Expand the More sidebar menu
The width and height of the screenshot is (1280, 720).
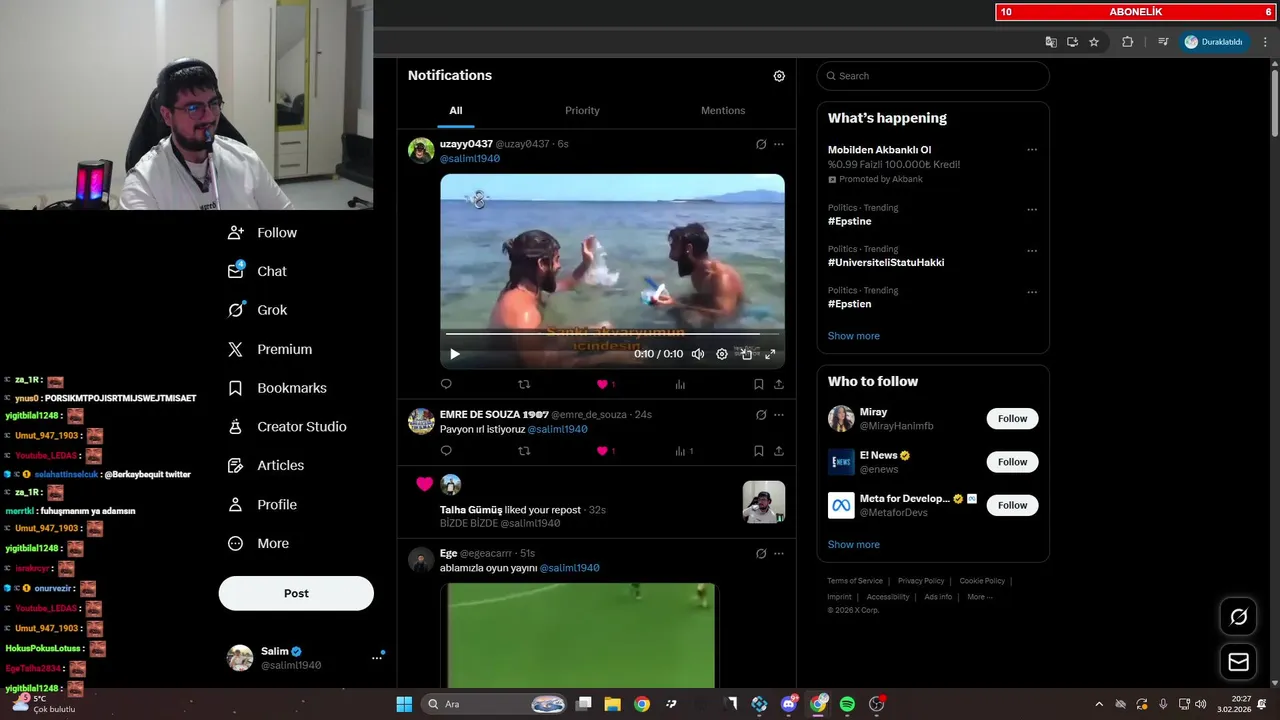pyautogui.click(x=258, y=543)
